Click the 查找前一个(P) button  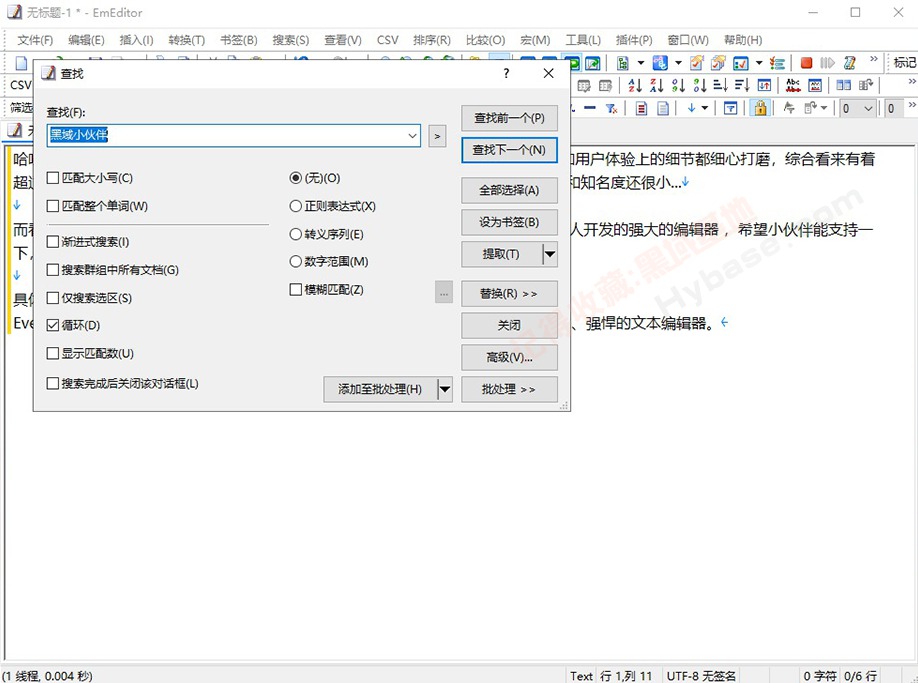click(x=509, y=118)
